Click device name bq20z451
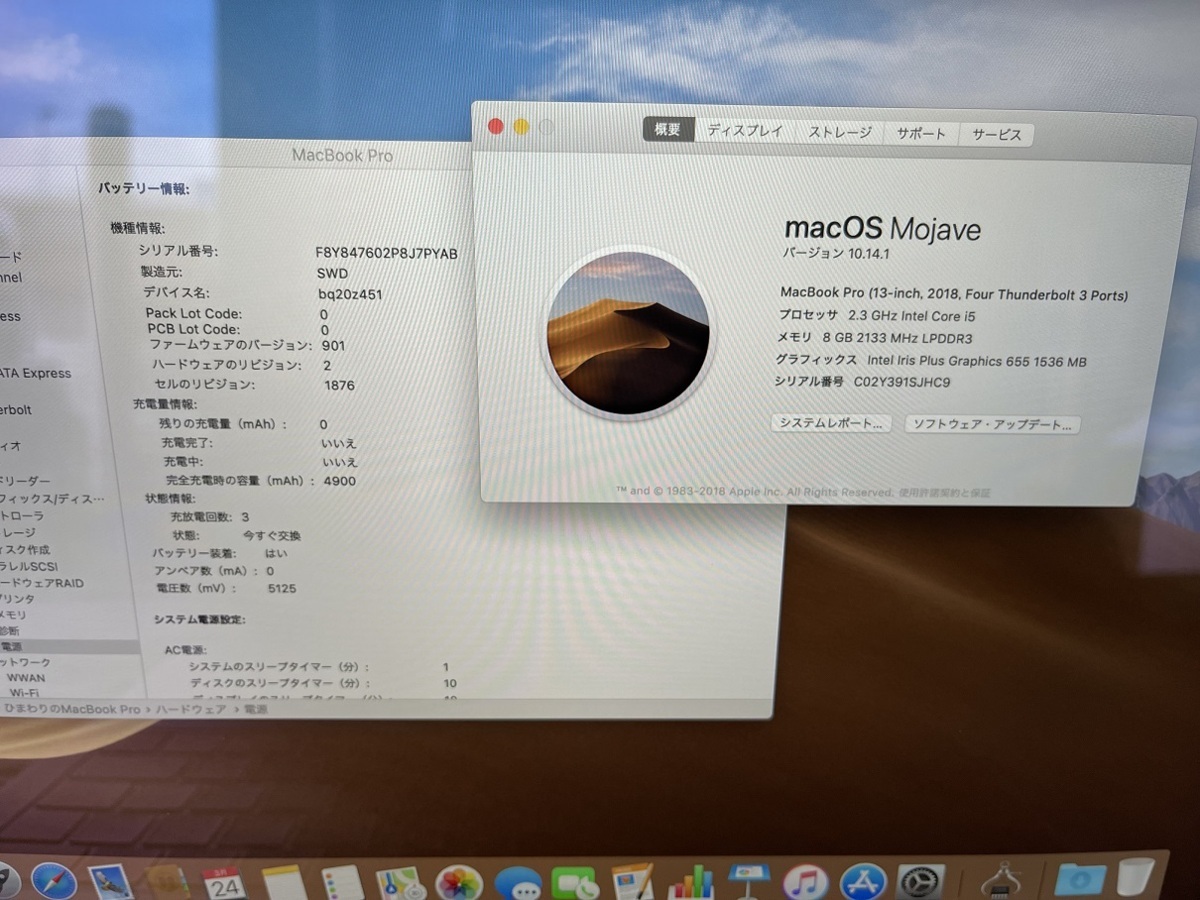The width and height of the screenshot is (1200, 900). [350, 294]
